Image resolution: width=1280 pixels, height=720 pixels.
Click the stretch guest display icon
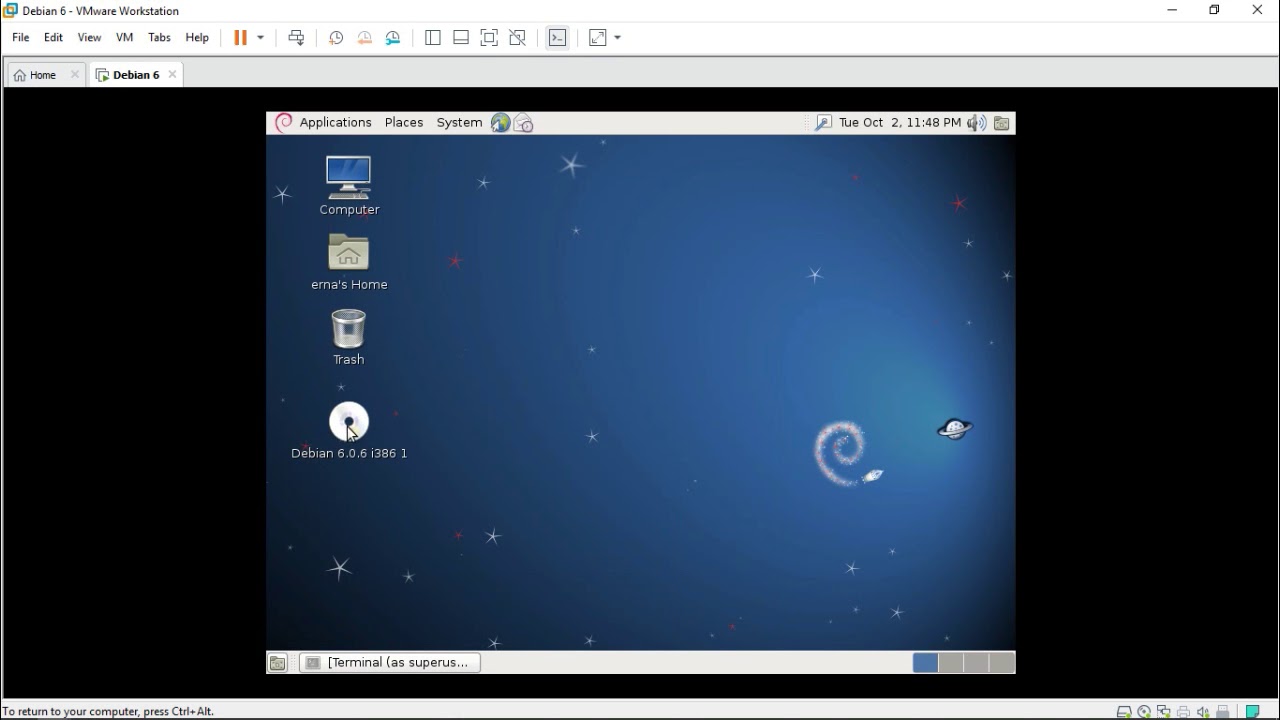tap(597, 38)
